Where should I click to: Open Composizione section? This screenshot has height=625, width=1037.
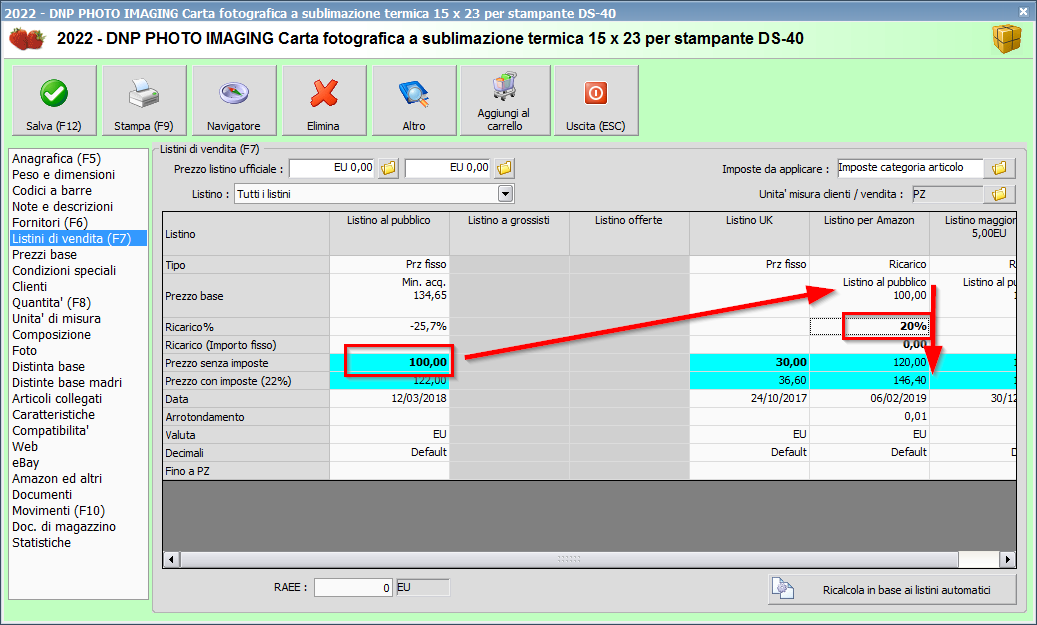pos(51,335)
